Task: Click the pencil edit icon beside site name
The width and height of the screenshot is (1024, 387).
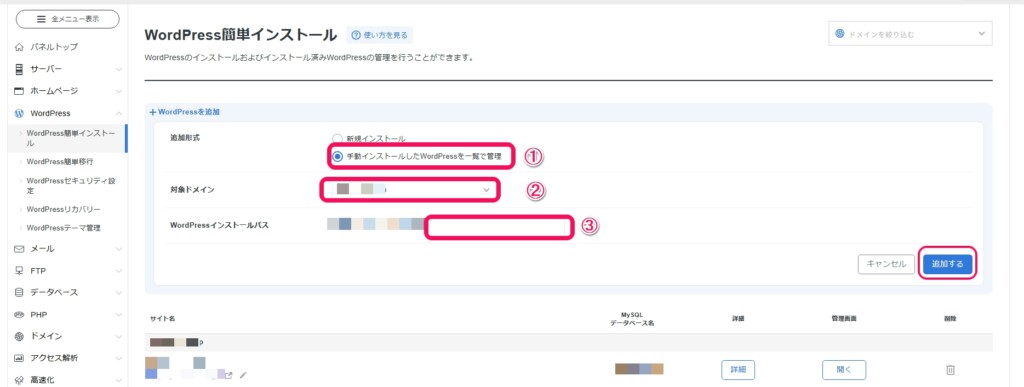Action: pos(244,375)
